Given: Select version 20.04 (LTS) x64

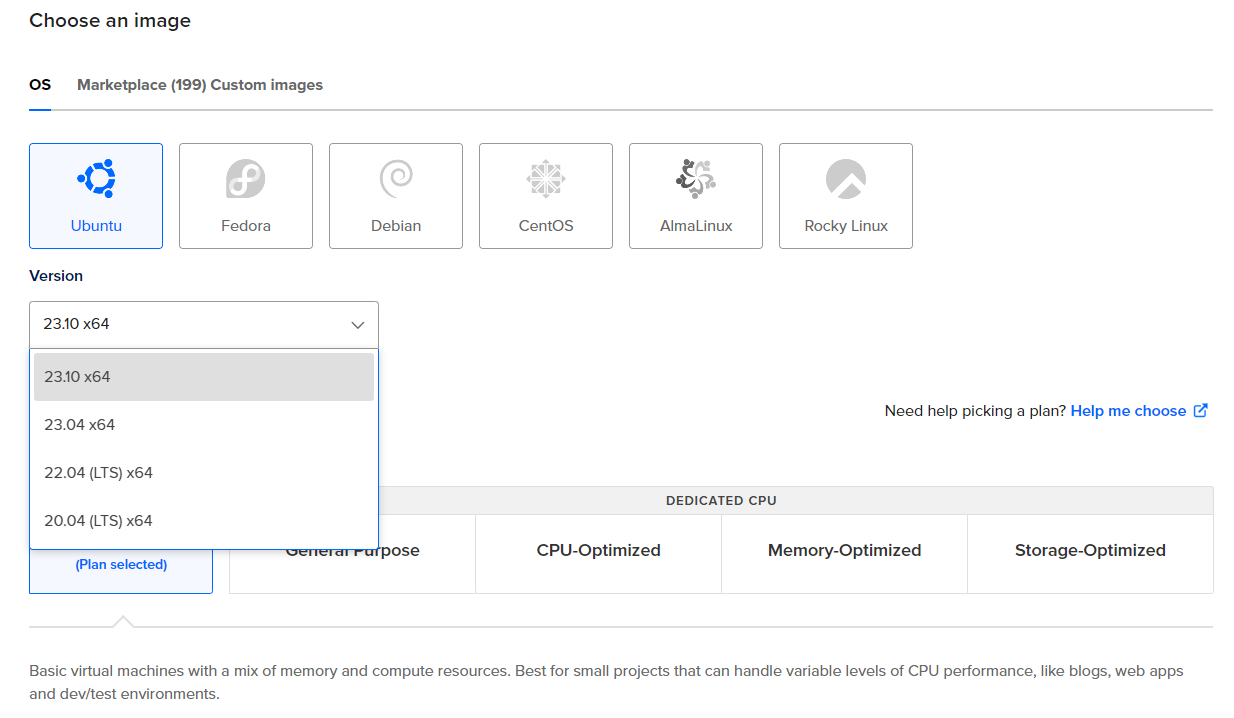Looking at the screenshot, I should point(204,521).
